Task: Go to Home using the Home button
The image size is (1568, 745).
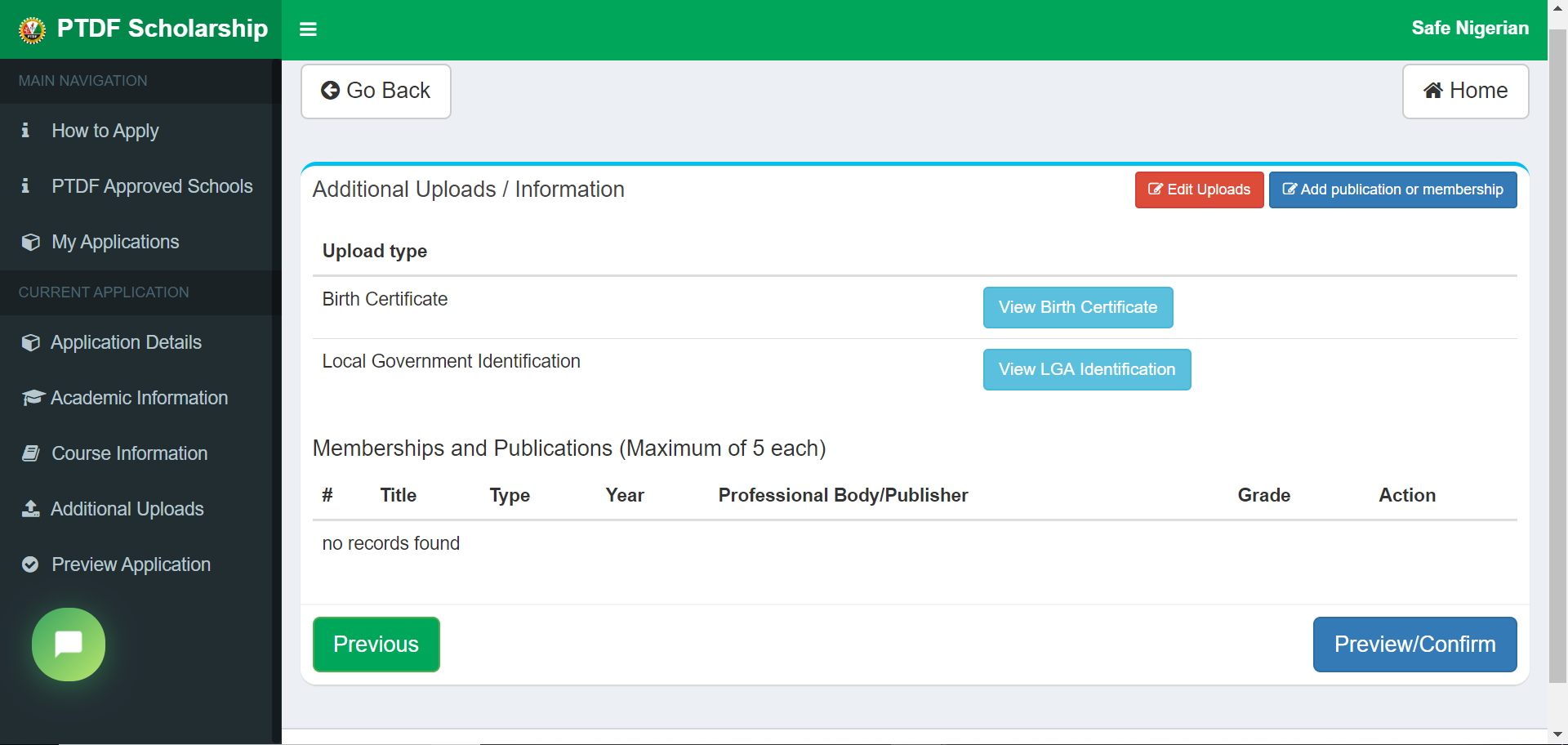Action: click(x=1465, y=91)
